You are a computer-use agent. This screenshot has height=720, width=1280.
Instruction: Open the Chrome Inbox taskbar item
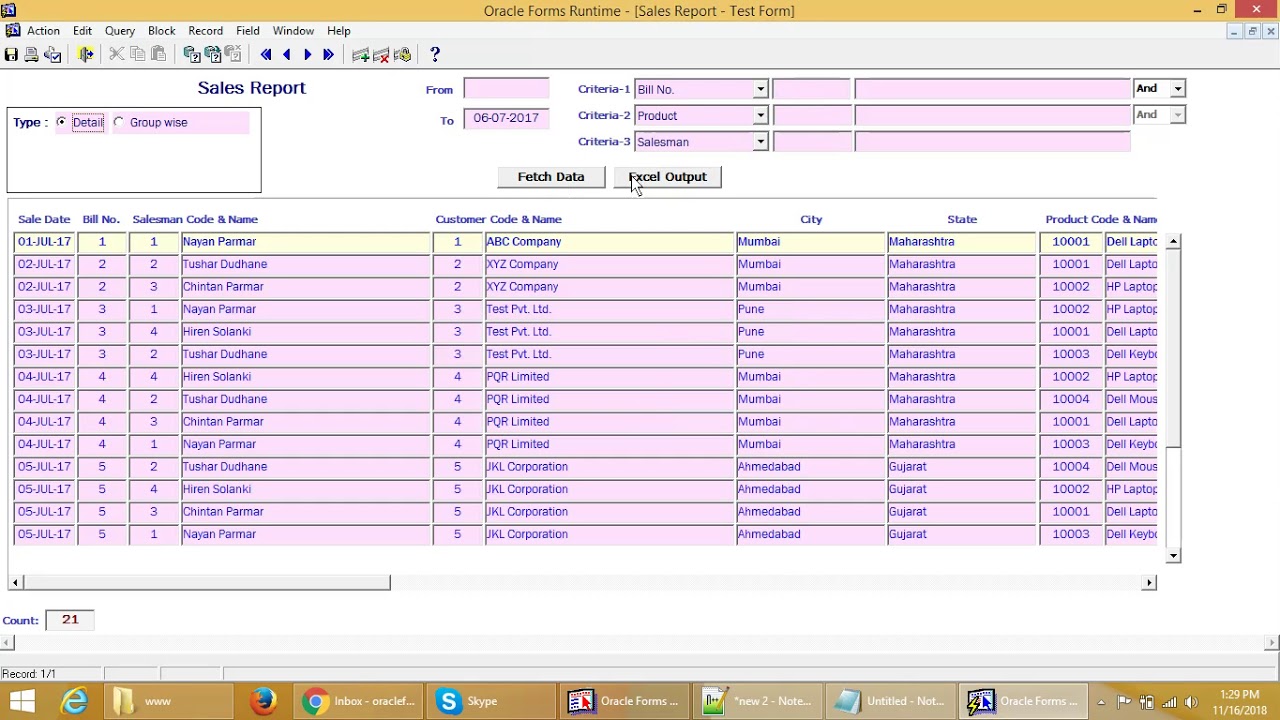tap(361, 701)
